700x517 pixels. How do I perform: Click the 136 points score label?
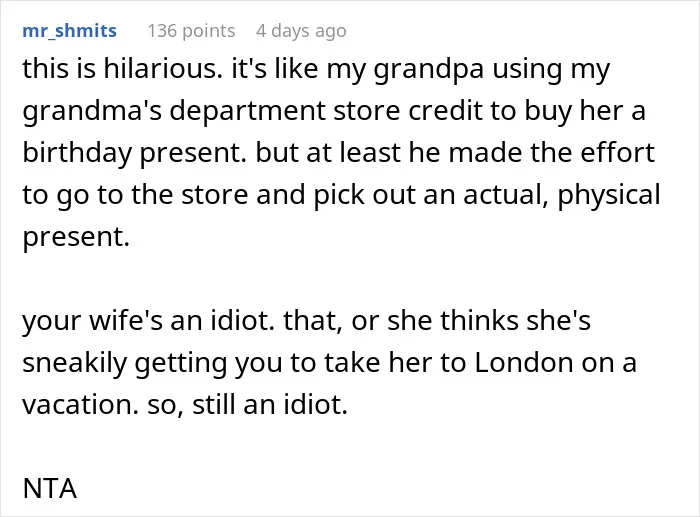tap(191, 31)
